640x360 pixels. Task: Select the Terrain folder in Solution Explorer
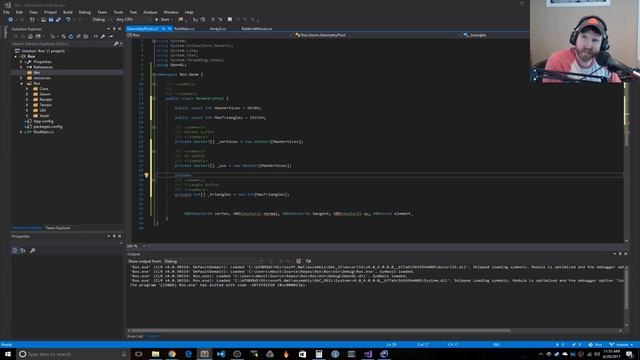pyautogui.click(x=46, y=105)
